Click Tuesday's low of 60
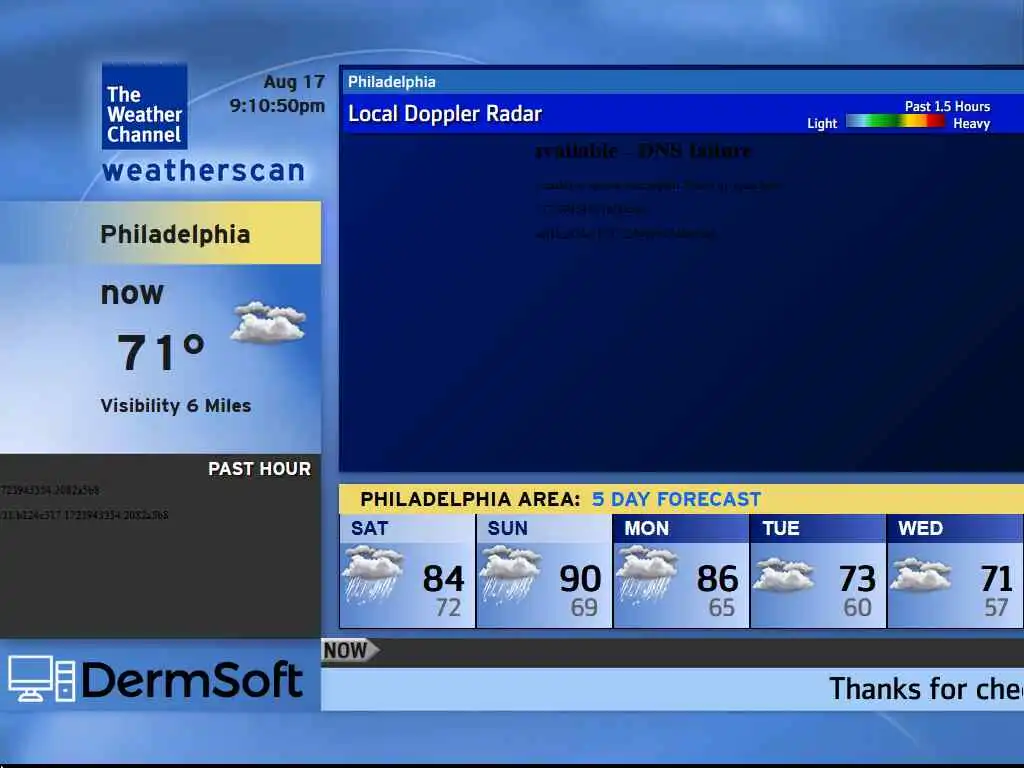The width and height of the screenshot is (1024, 768). click(x=857, y=608)
